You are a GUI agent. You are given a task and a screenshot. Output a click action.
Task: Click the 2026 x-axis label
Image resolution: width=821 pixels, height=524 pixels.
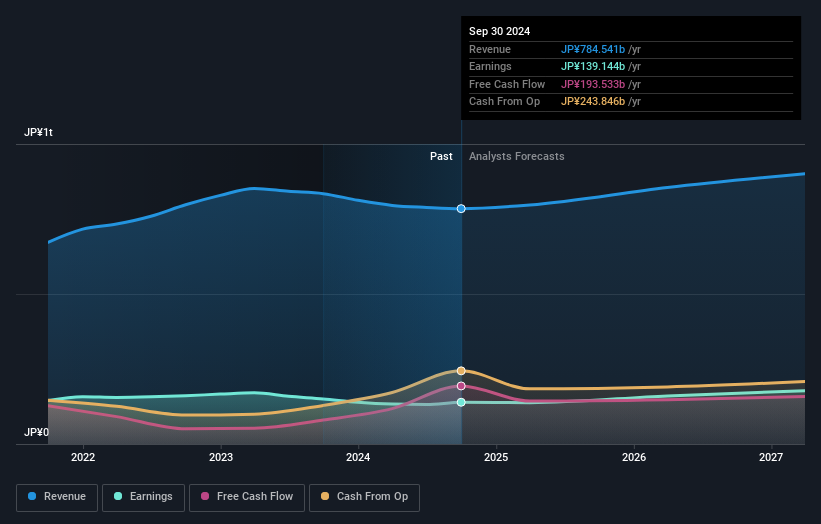click(634, 458)
